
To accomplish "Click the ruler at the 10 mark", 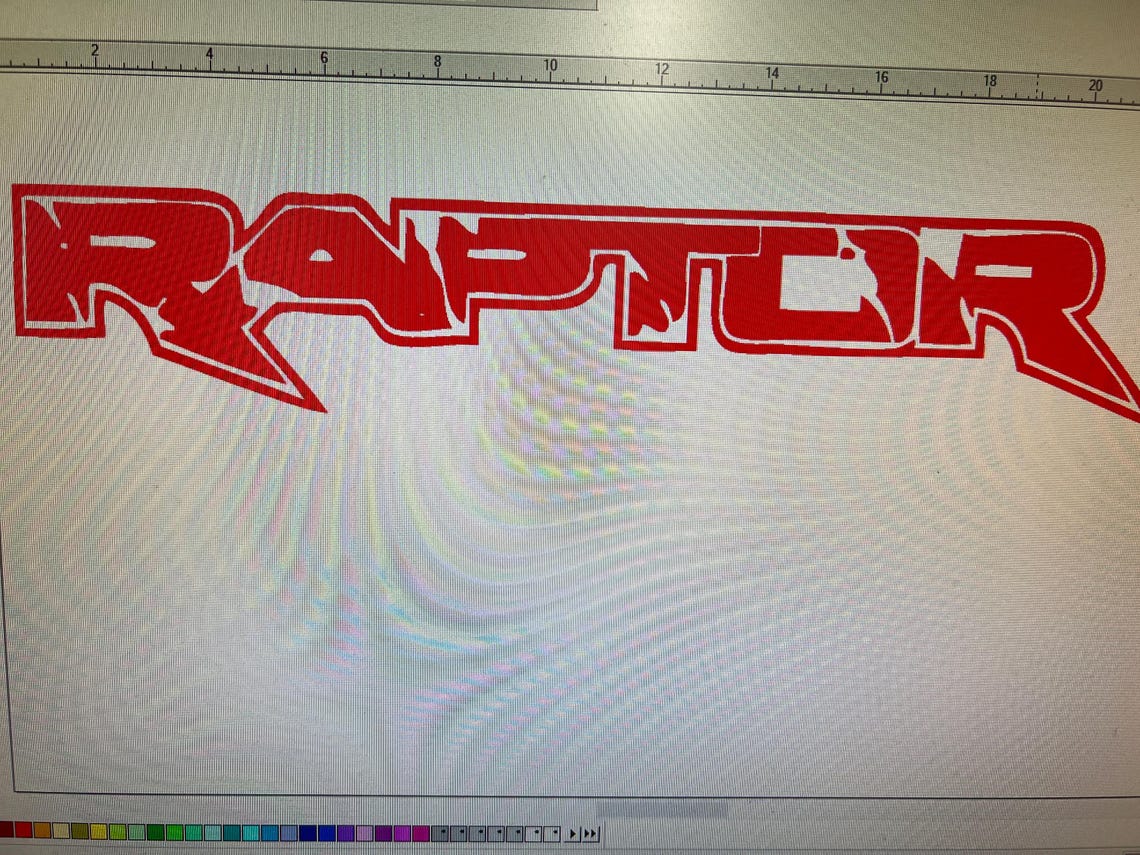I will [x=550, y=65].
